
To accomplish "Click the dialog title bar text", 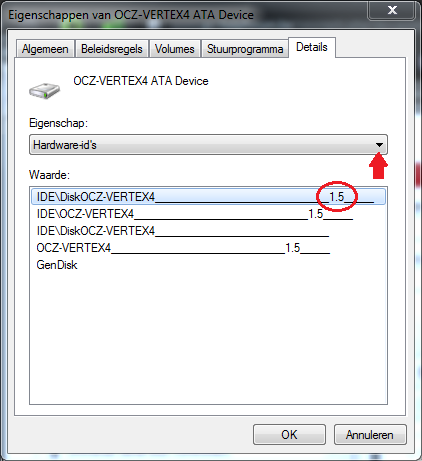I will 131,15.
